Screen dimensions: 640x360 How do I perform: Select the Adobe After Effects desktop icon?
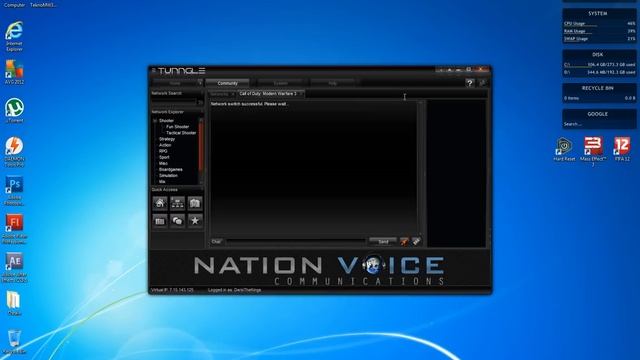14,267
